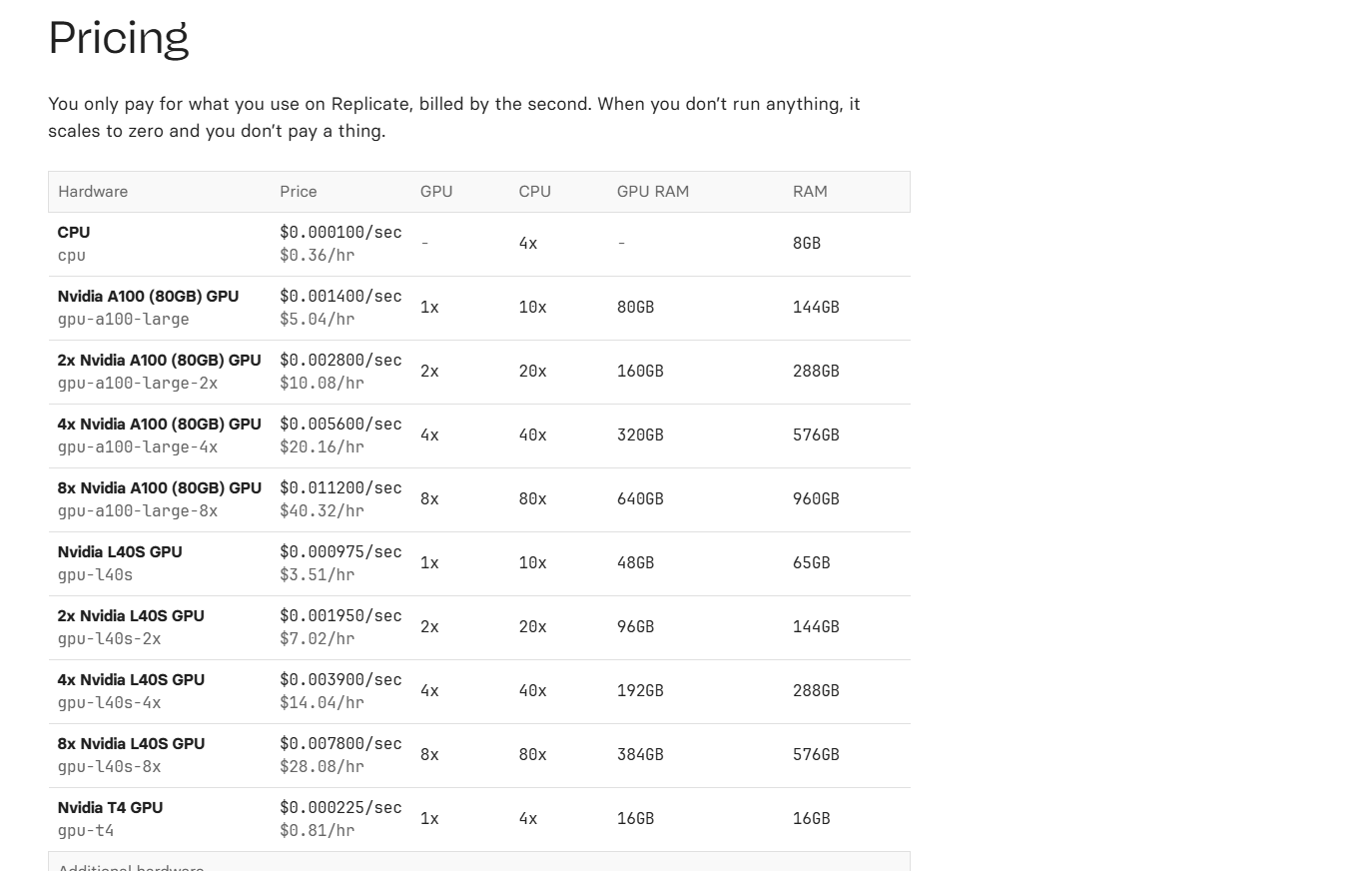Click the GPU RAM column header
1372x871 pixels.
click(x=652, y=192)
